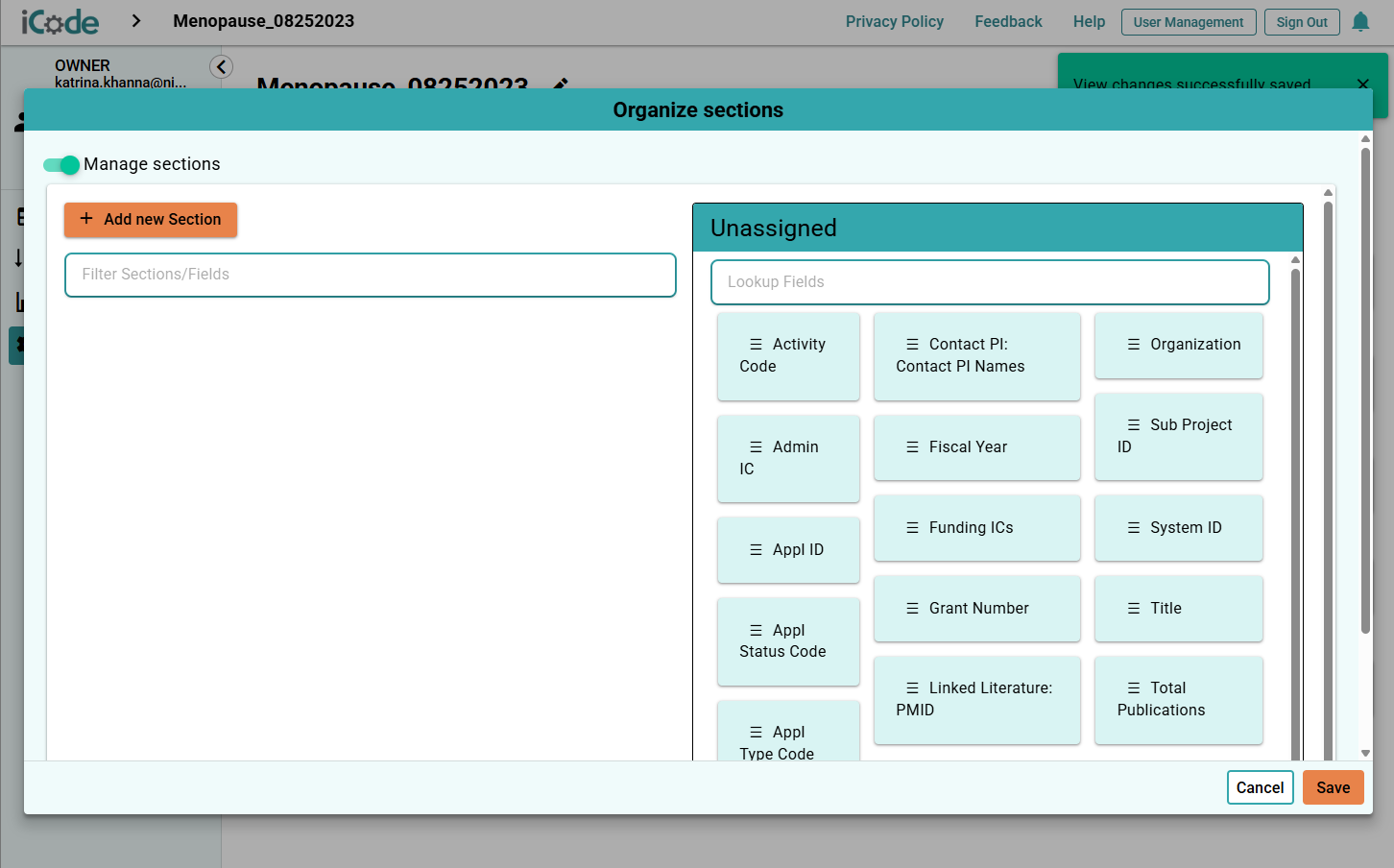Click drag handle icon on Grant Number
This screenshot has width=1394, height=868.
[x=912, y=608]
